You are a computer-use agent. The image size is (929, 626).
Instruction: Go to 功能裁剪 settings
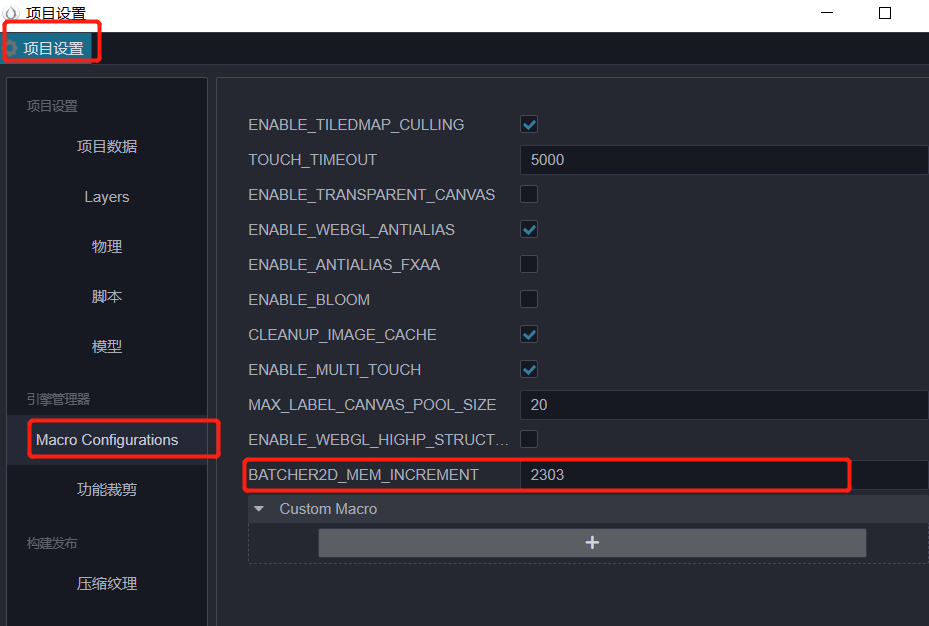point(107,490)
